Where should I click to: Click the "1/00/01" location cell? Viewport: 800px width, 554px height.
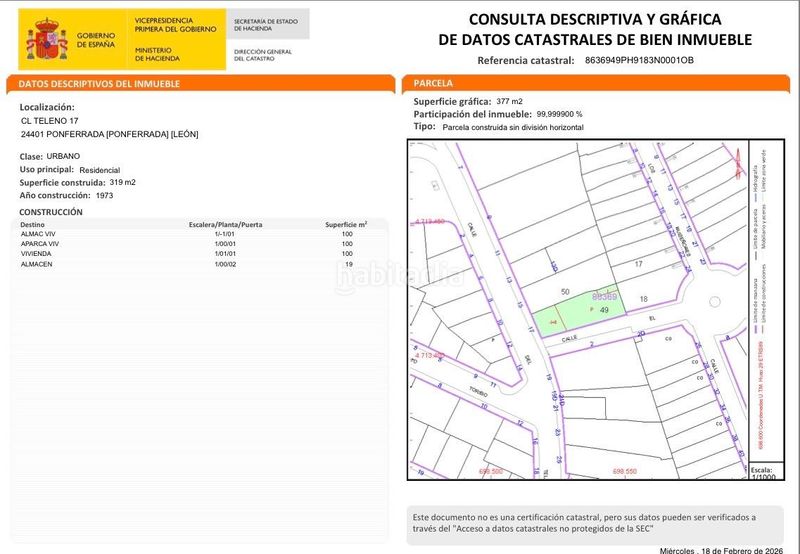pos(225,244)
